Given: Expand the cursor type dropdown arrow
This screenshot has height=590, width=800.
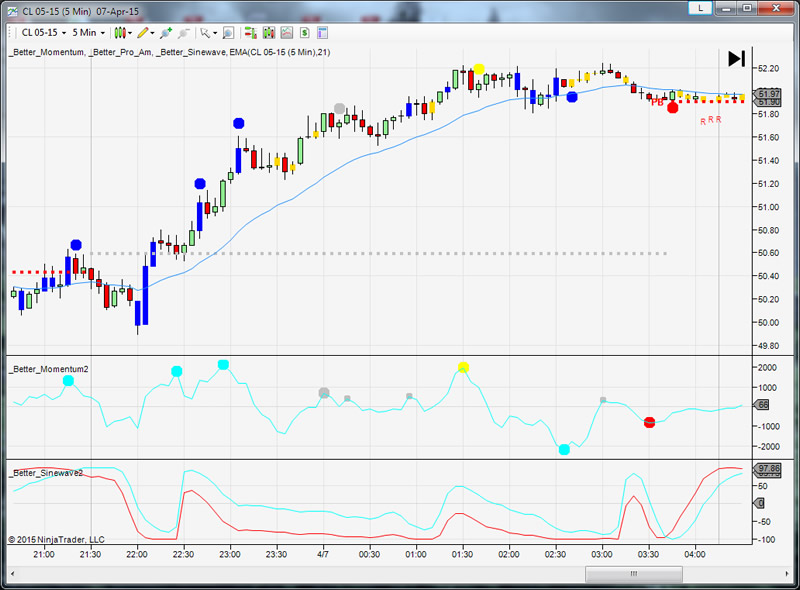Looking at the screenshot, I should coord(215,33).
